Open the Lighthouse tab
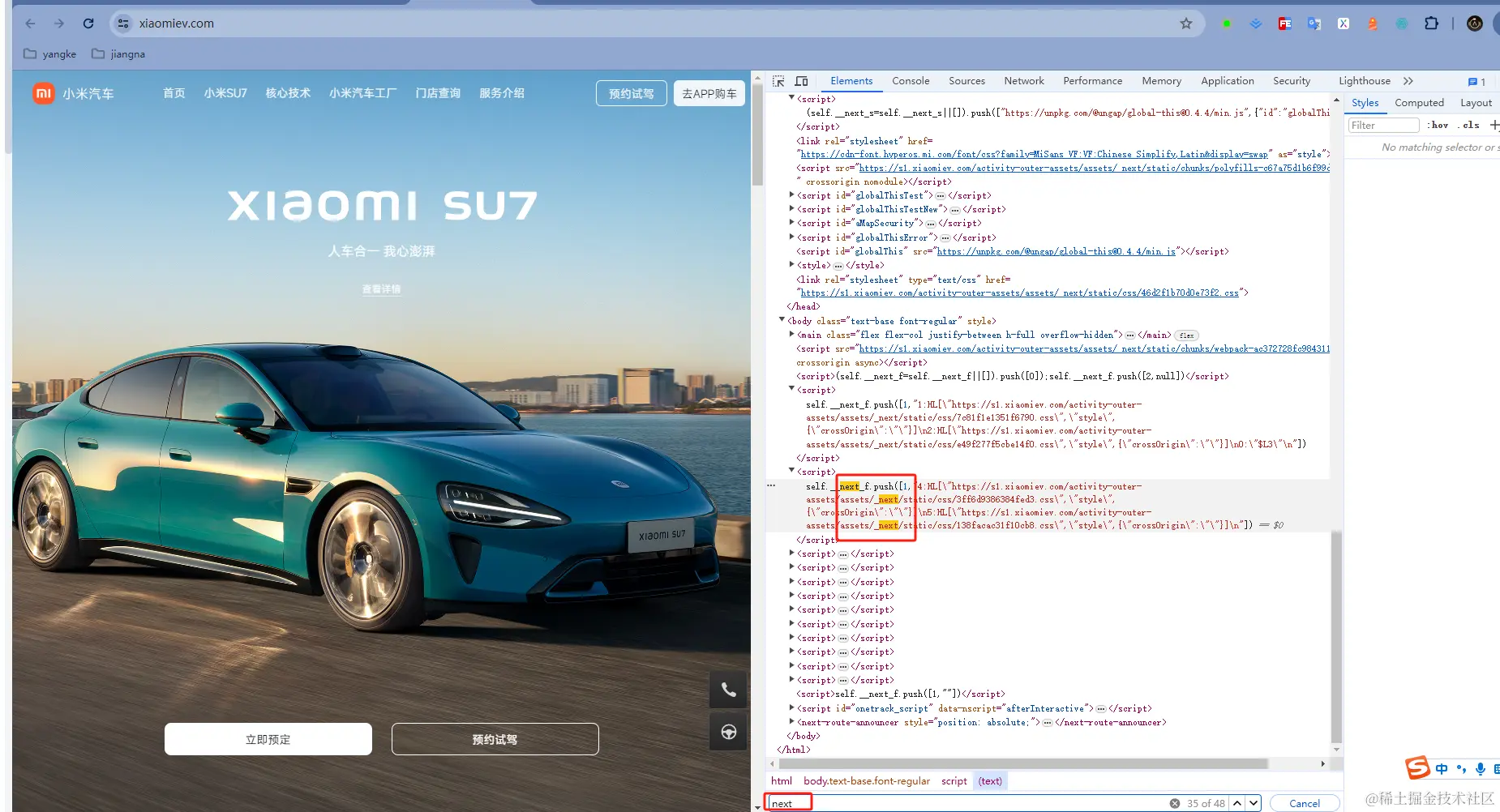This screenshot has height=812, width=1500. coord(1365,81)
